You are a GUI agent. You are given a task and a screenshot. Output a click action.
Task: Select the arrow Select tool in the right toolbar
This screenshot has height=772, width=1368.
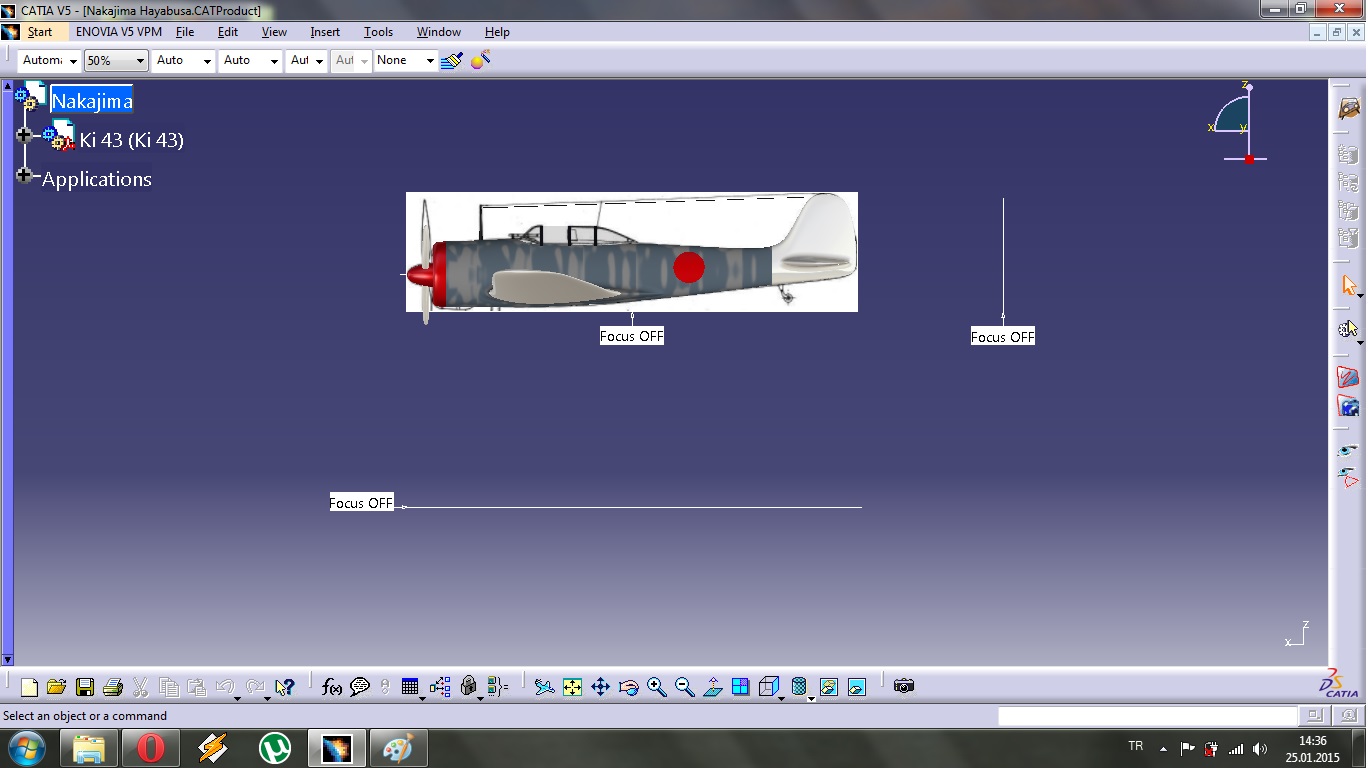(x=1349, y=286)
